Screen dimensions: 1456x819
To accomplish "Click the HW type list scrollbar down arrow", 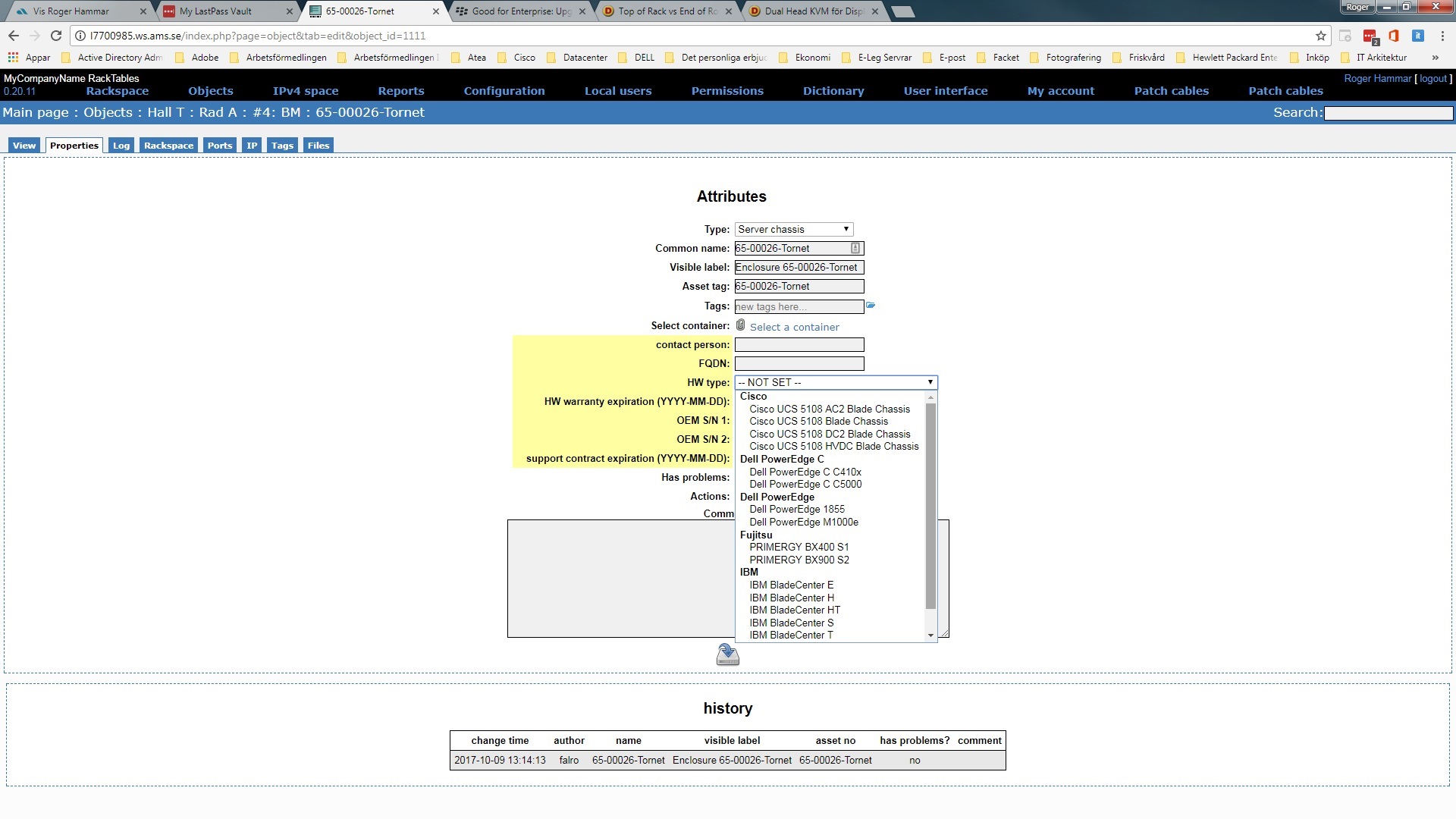I will [930, 635].
